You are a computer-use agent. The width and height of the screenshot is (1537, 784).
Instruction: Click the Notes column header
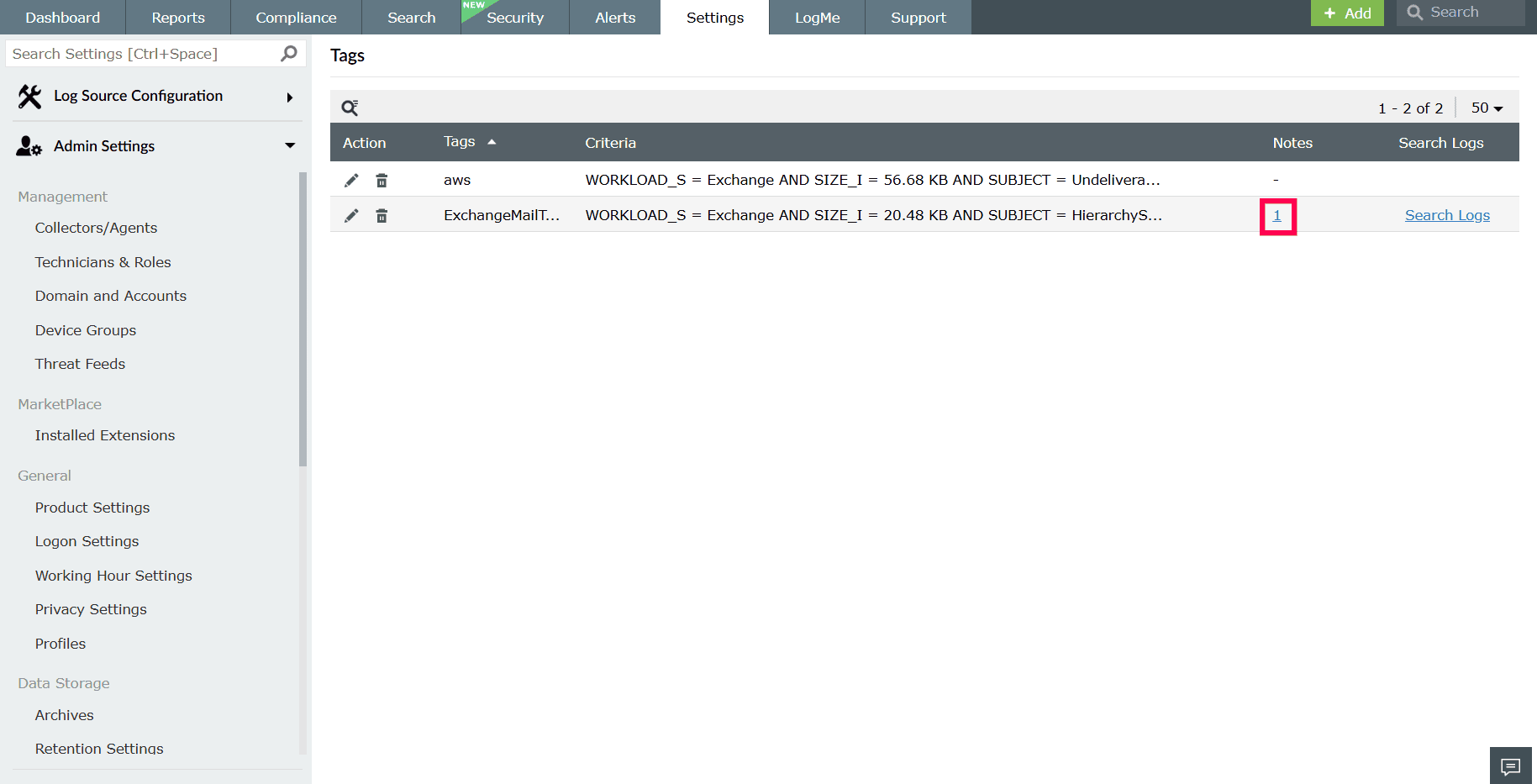click(1292, 143)
